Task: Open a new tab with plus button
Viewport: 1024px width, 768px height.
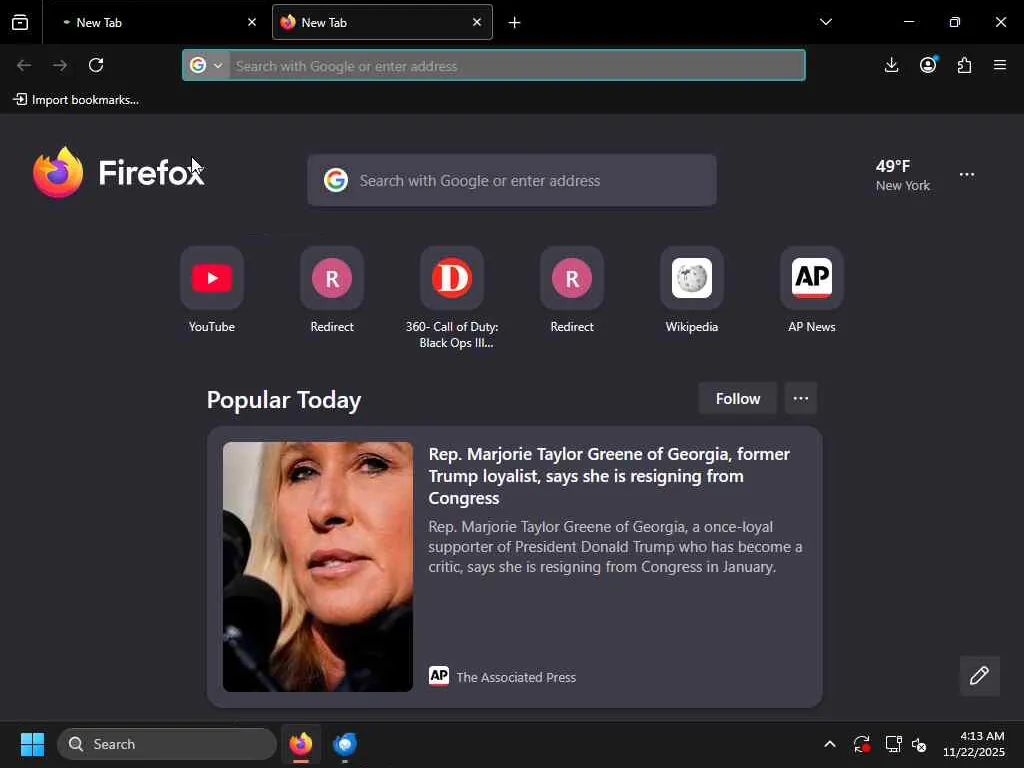Action: (515, 23)
